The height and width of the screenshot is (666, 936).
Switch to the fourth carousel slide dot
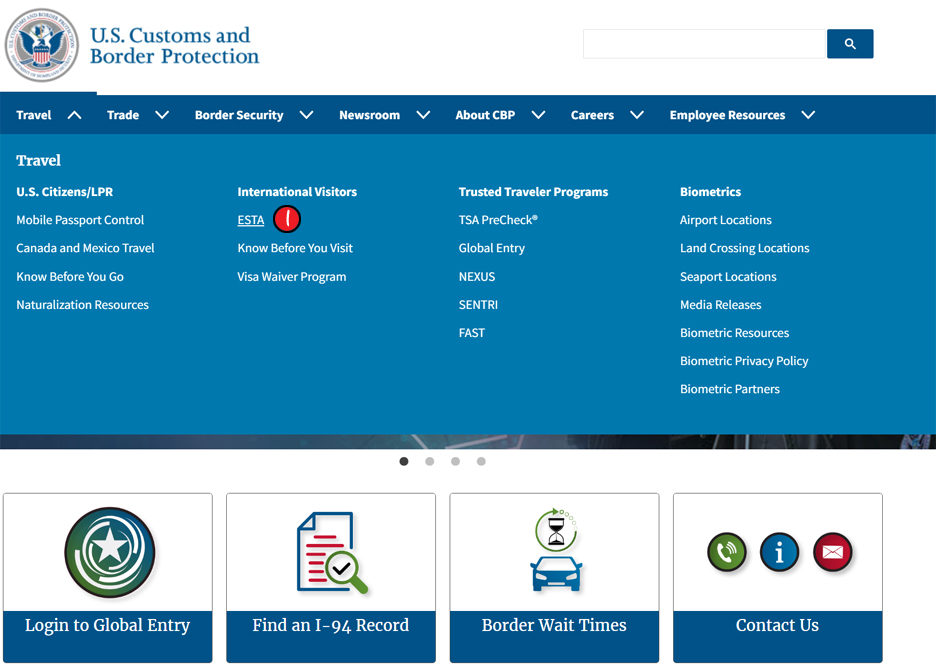pyautogui.click(x=481, y=461)
